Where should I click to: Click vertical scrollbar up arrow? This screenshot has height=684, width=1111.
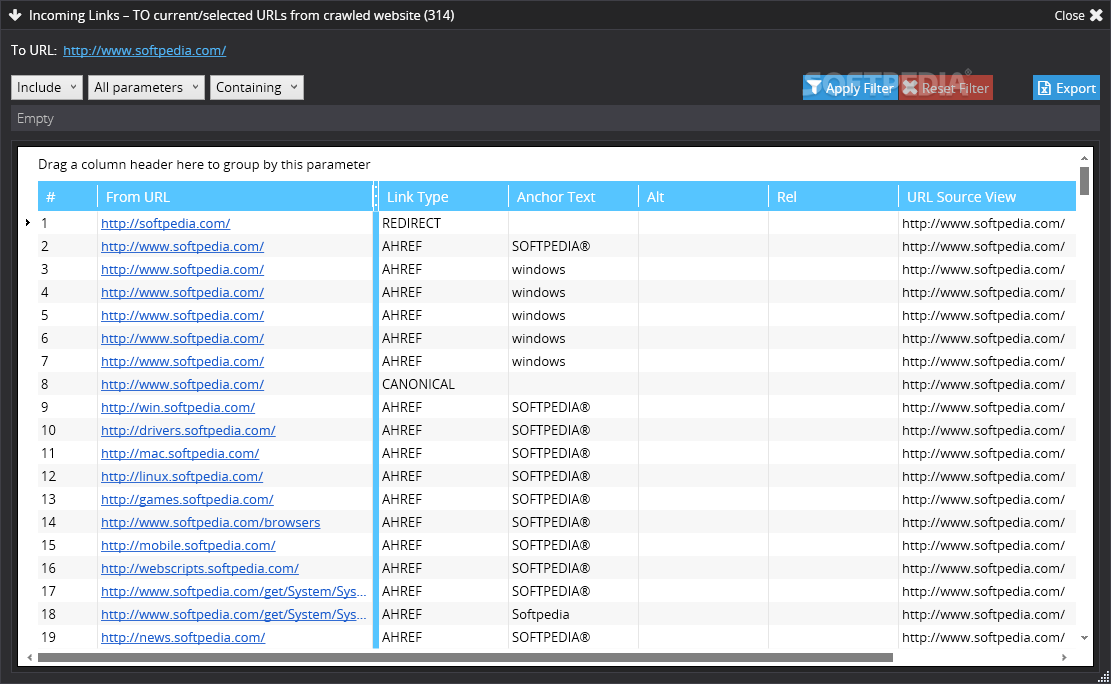(x=1084, y=158)
